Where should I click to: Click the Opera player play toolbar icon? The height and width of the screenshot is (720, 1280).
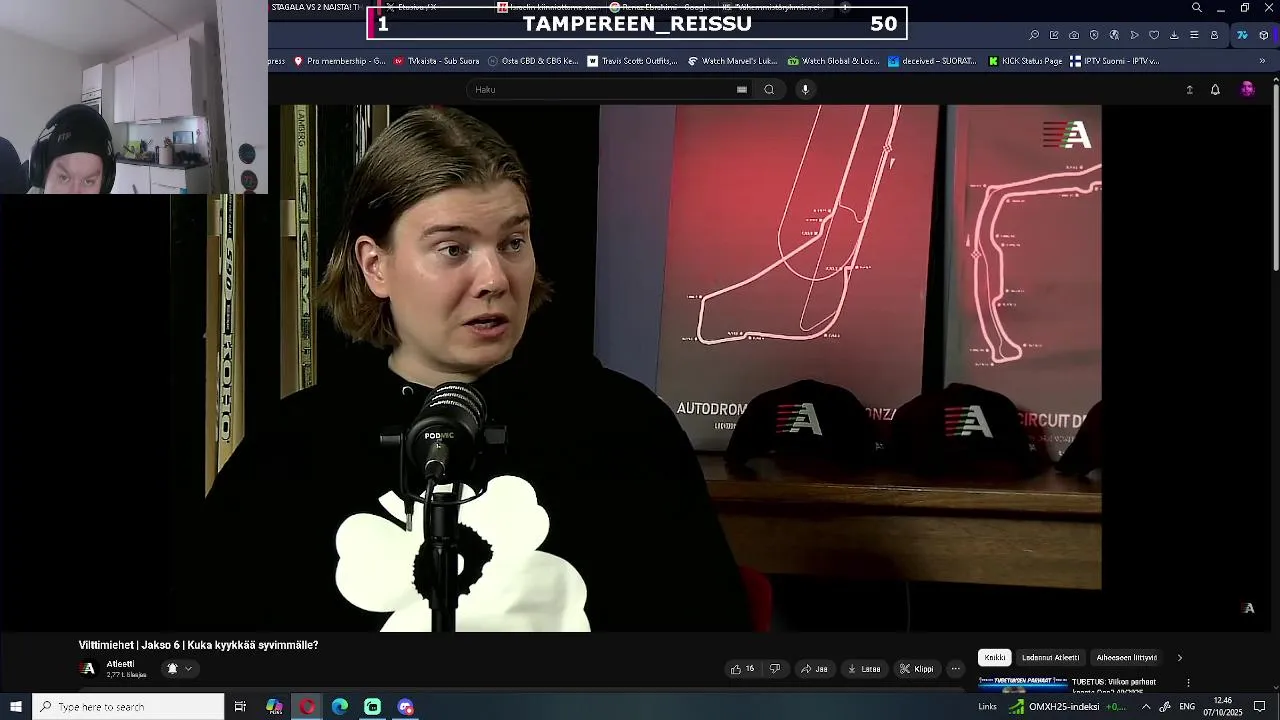pyautogui.click(x=1134, y=35)
